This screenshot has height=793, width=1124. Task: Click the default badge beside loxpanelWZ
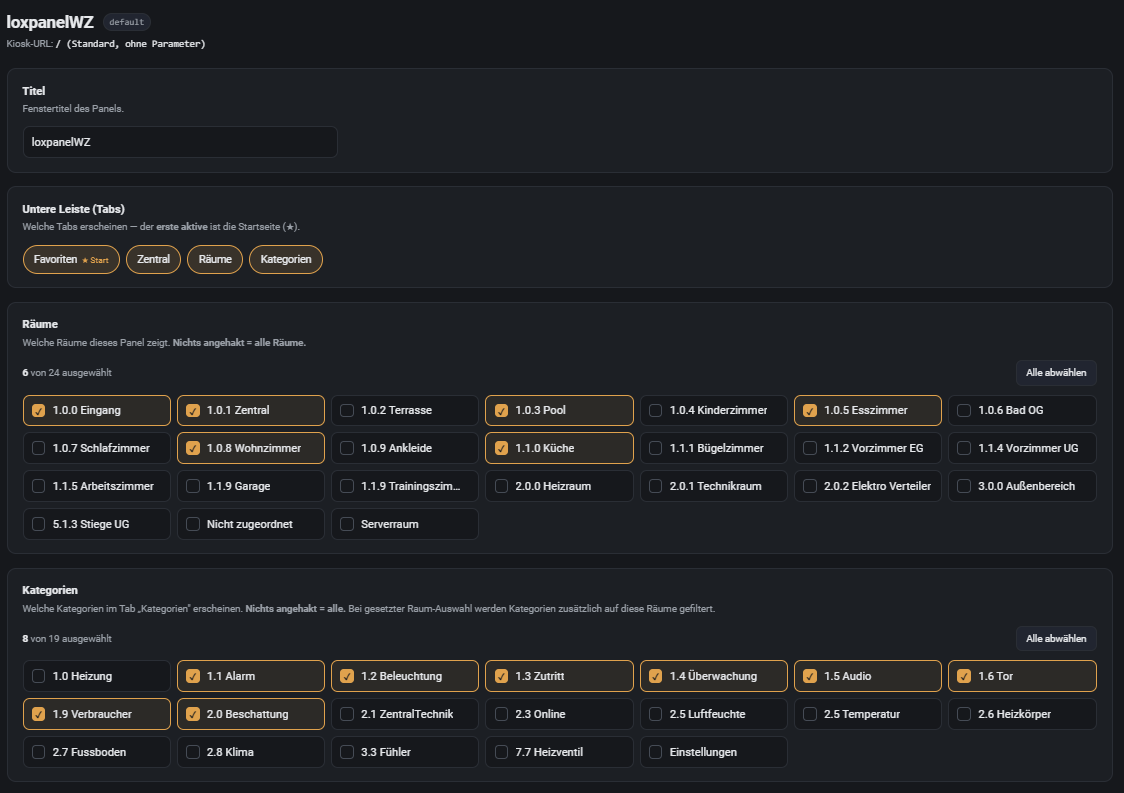(x=127, y=22)
